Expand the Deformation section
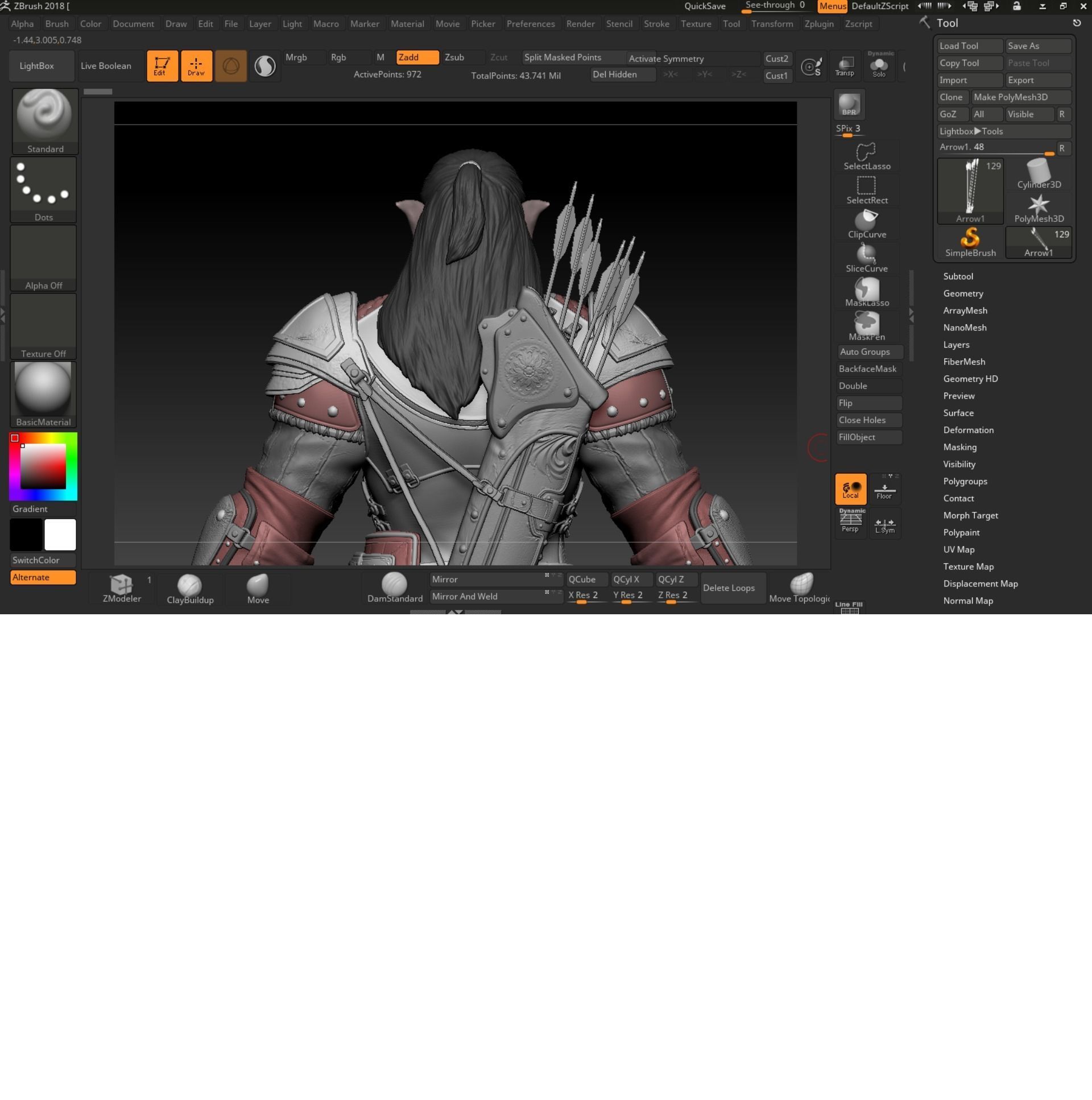The image size is (1092, 1100). point(968,430)
